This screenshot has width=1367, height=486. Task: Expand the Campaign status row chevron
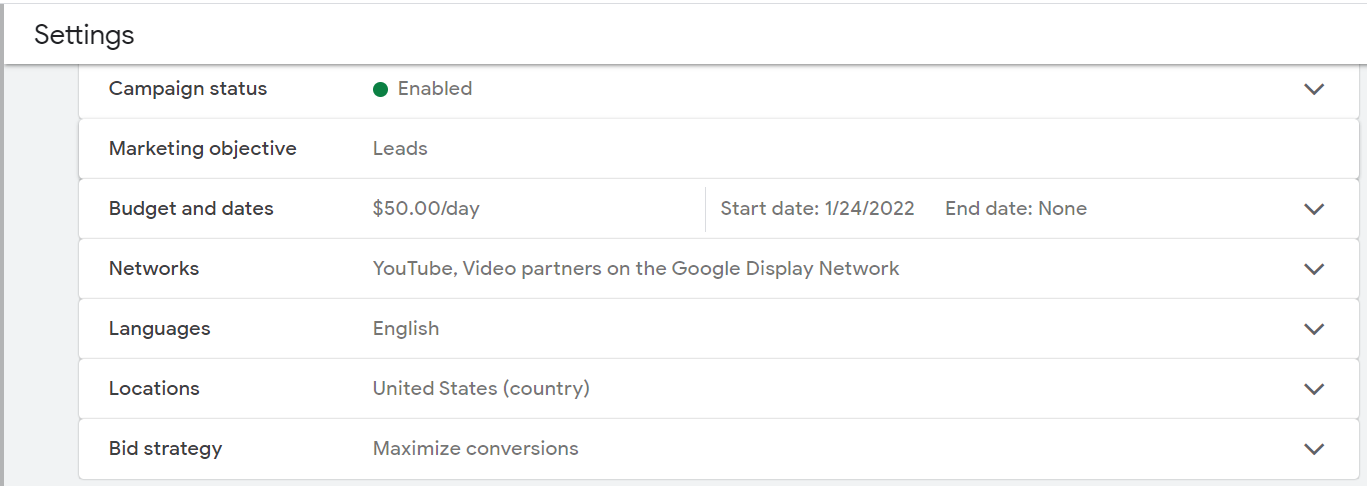coord(1314,89)
